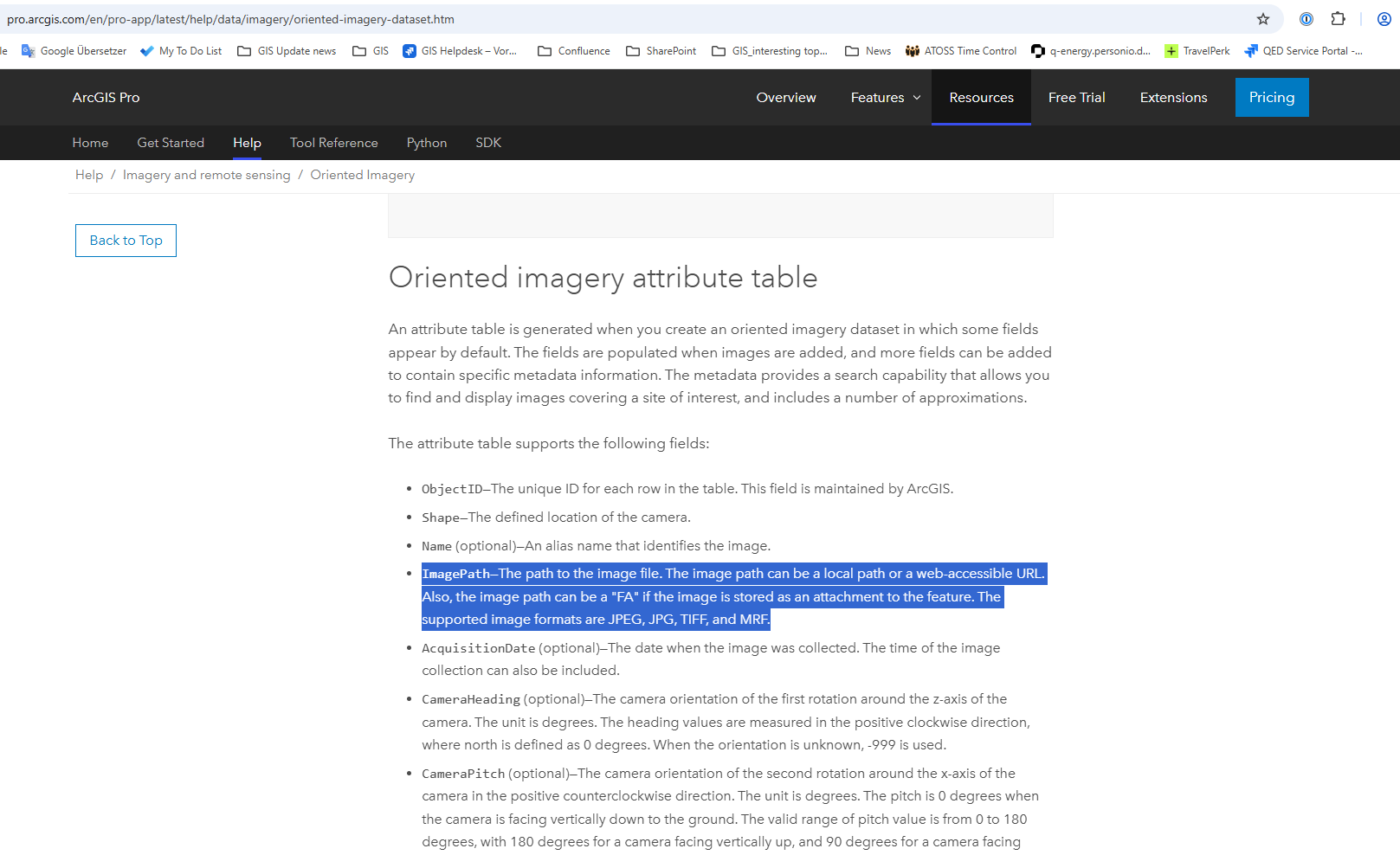The height and width of the screenshot is (855, 1400).
Task: Open GIS Update news bookmark folder
Action: click(x=287, y=51)
